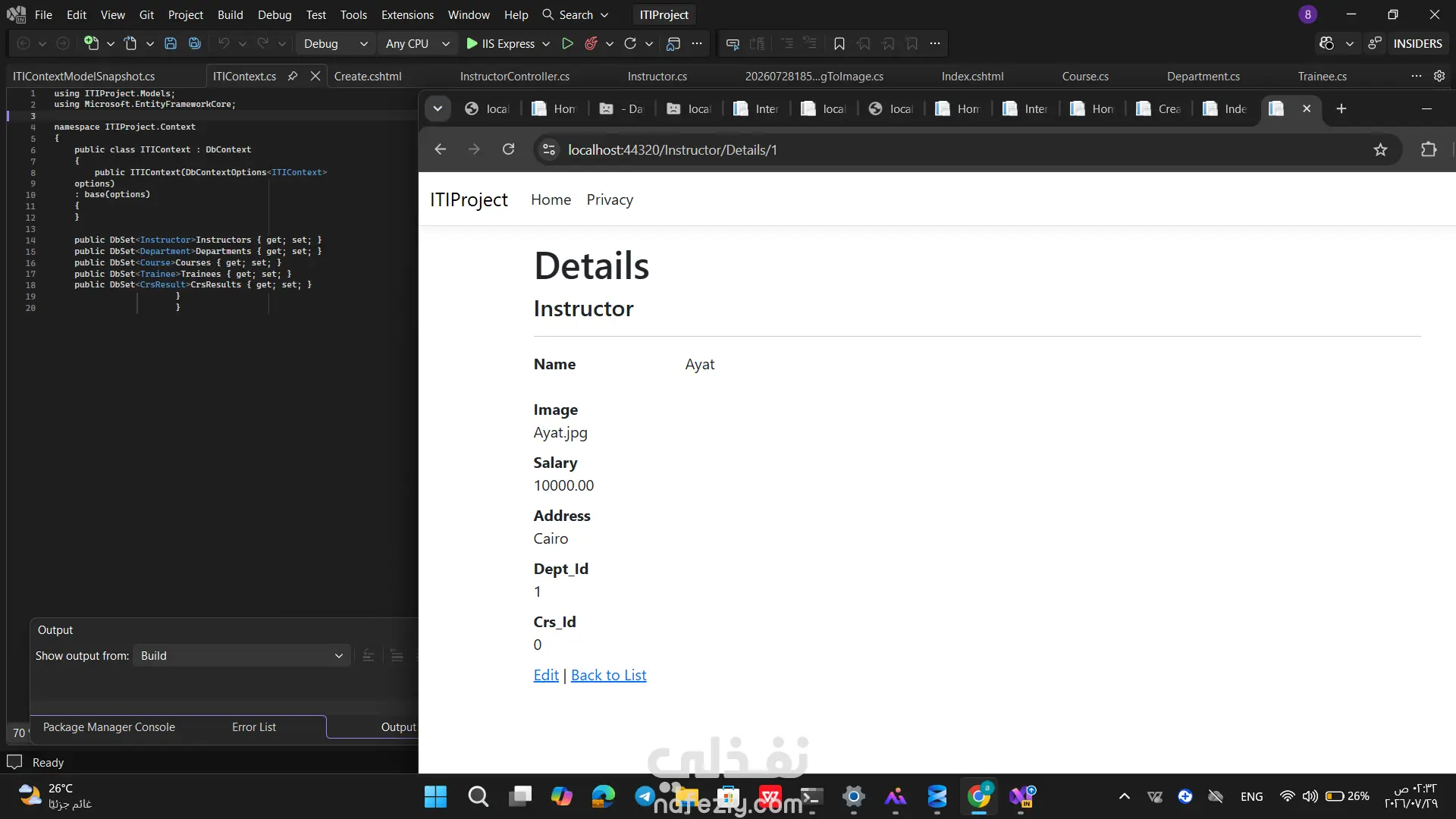This screenshot has width=1456, height=819.
Task: Switch to the InstructorController.cs tab
Action: pyautogui.click(x=514, y=76)
